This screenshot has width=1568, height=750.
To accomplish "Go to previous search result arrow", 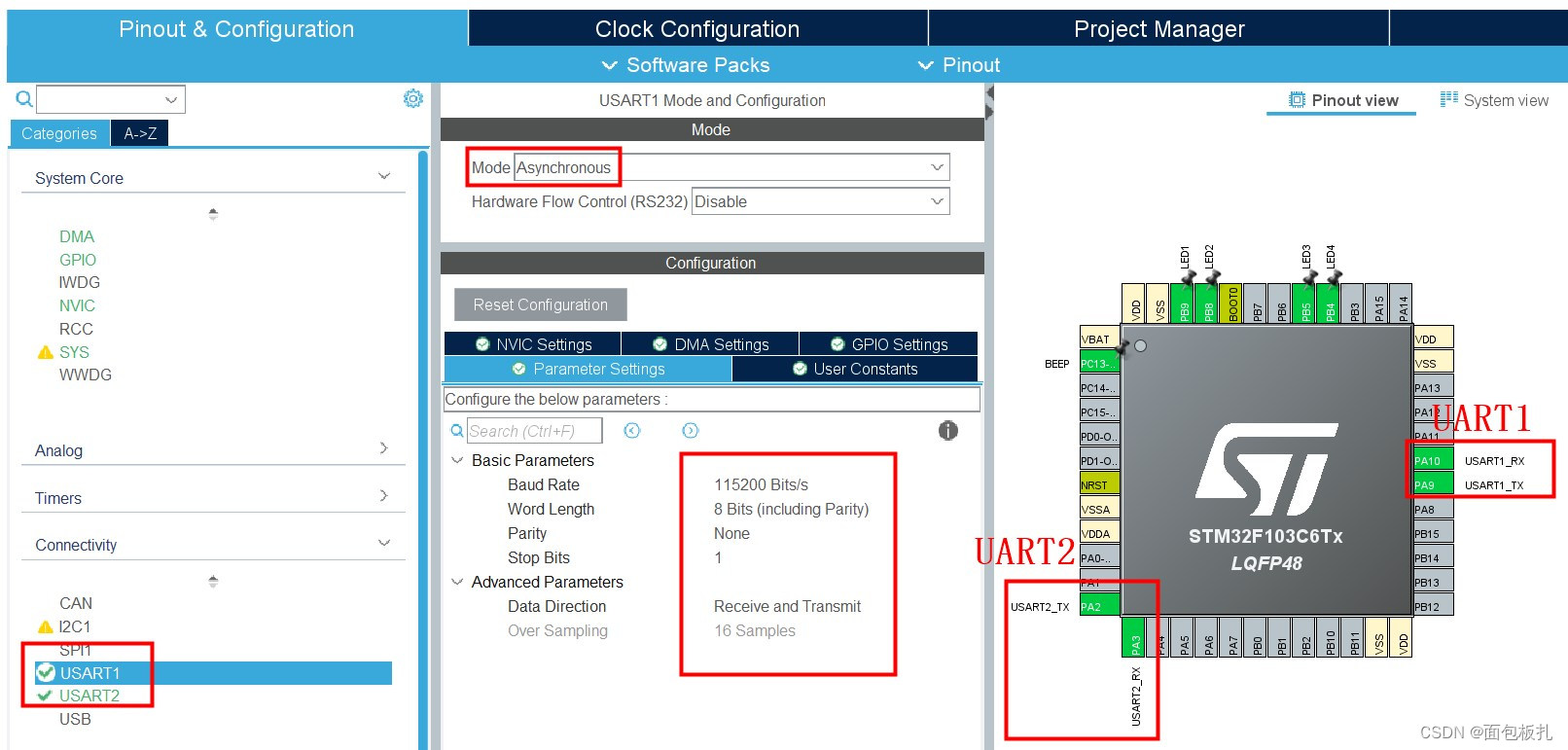I will pyautogui.click(x=632, y=431).
